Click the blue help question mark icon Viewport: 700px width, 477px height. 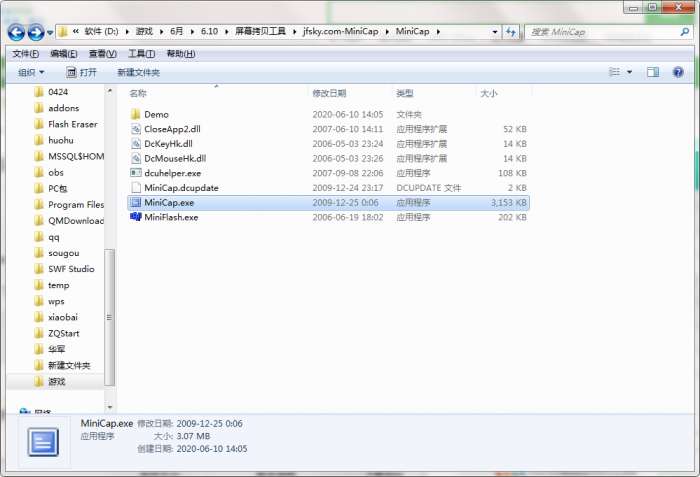(x=678, y=72)
